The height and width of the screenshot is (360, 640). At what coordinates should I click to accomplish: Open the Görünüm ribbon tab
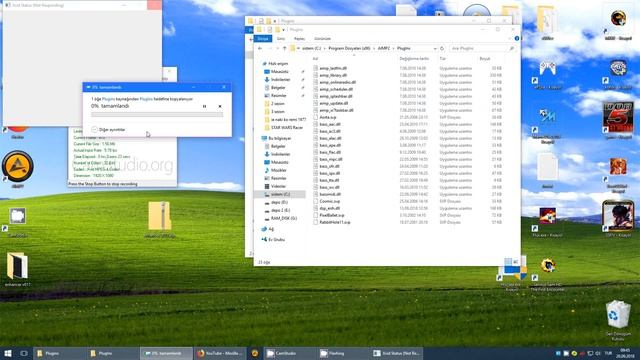click(322, 38)
